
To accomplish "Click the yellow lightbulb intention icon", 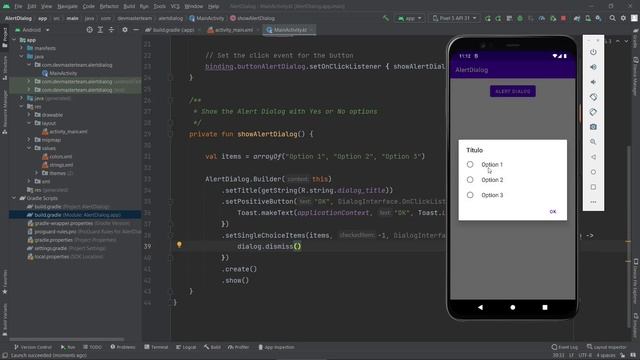I will click(x=179, y=245).
